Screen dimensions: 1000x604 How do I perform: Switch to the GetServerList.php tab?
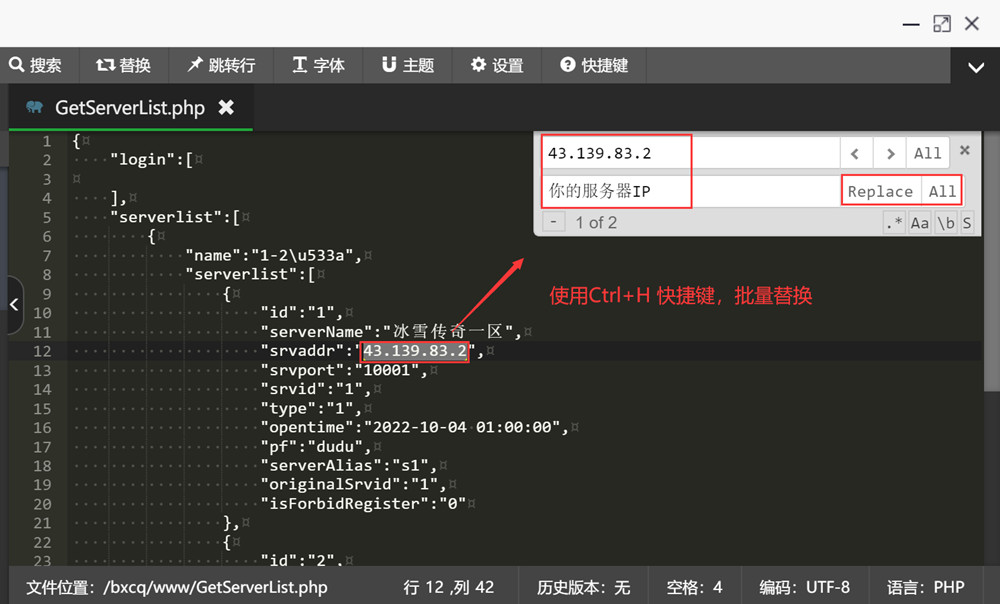[129, 108]
